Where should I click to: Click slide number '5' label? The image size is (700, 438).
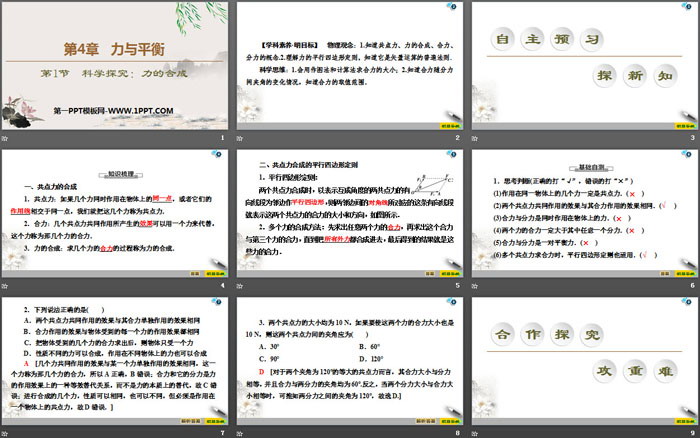click(457, 286)
